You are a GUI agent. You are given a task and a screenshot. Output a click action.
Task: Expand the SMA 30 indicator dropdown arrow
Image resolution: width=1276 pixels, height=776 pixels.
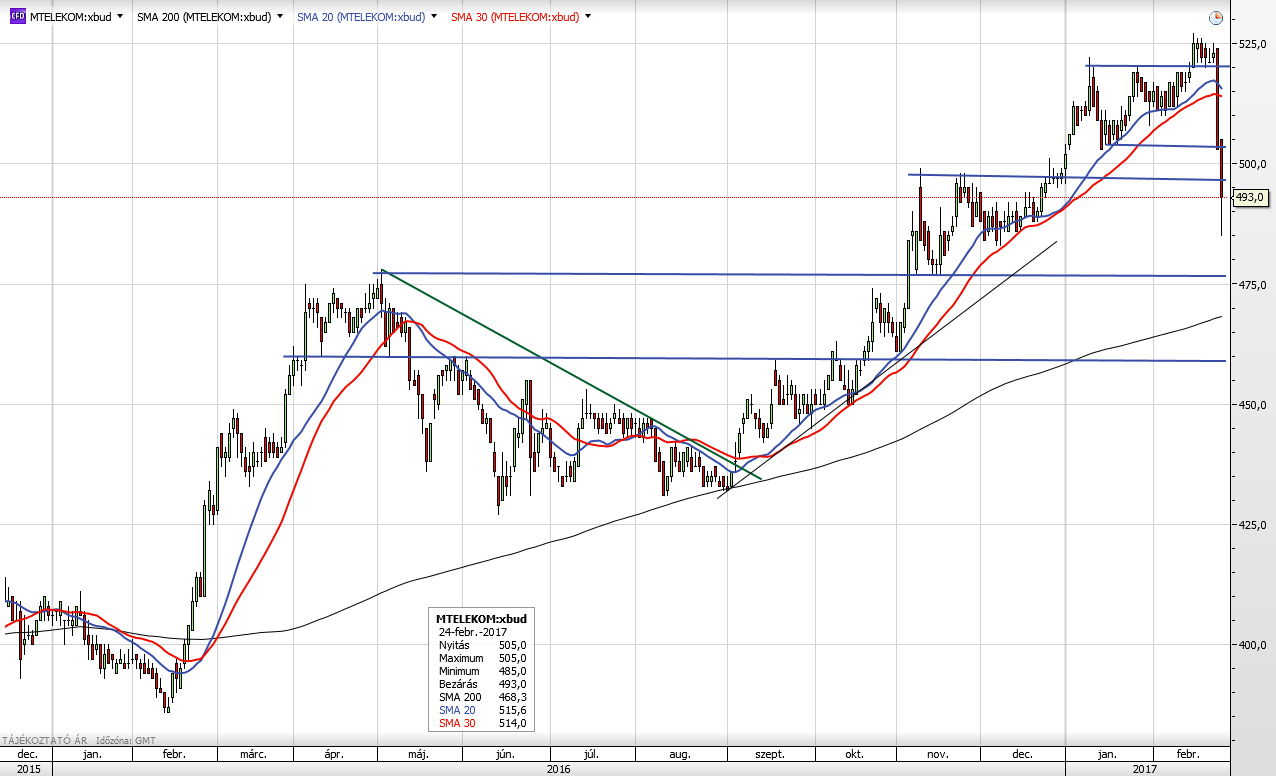[x=587, y=17]
